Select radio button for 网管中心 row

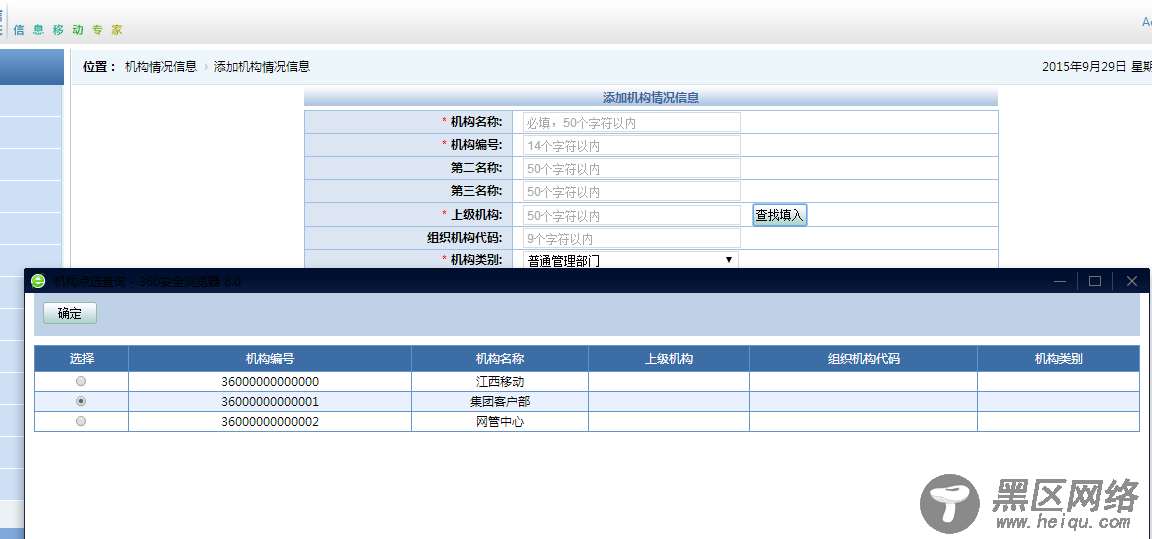click(81, 421)
